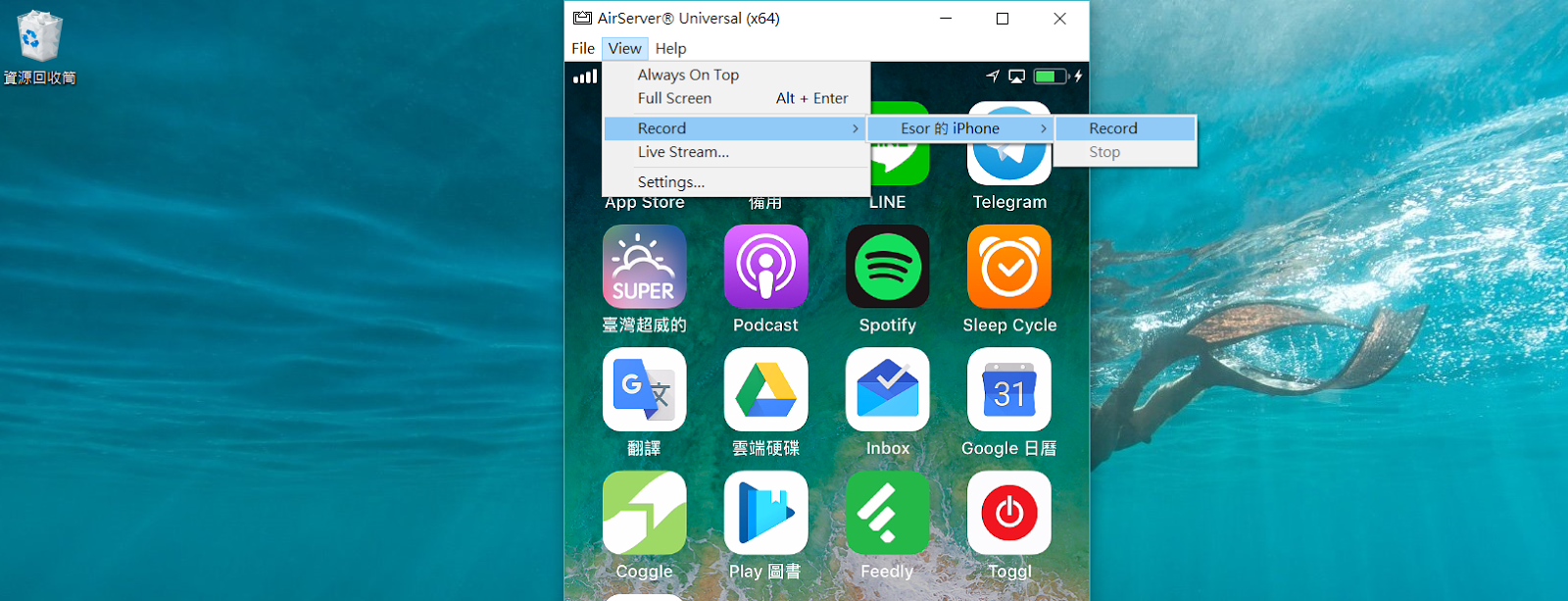1568x601 pixels.
Task: Open Google Drive 雲端硬碟 app
Action: click(765, 389)
